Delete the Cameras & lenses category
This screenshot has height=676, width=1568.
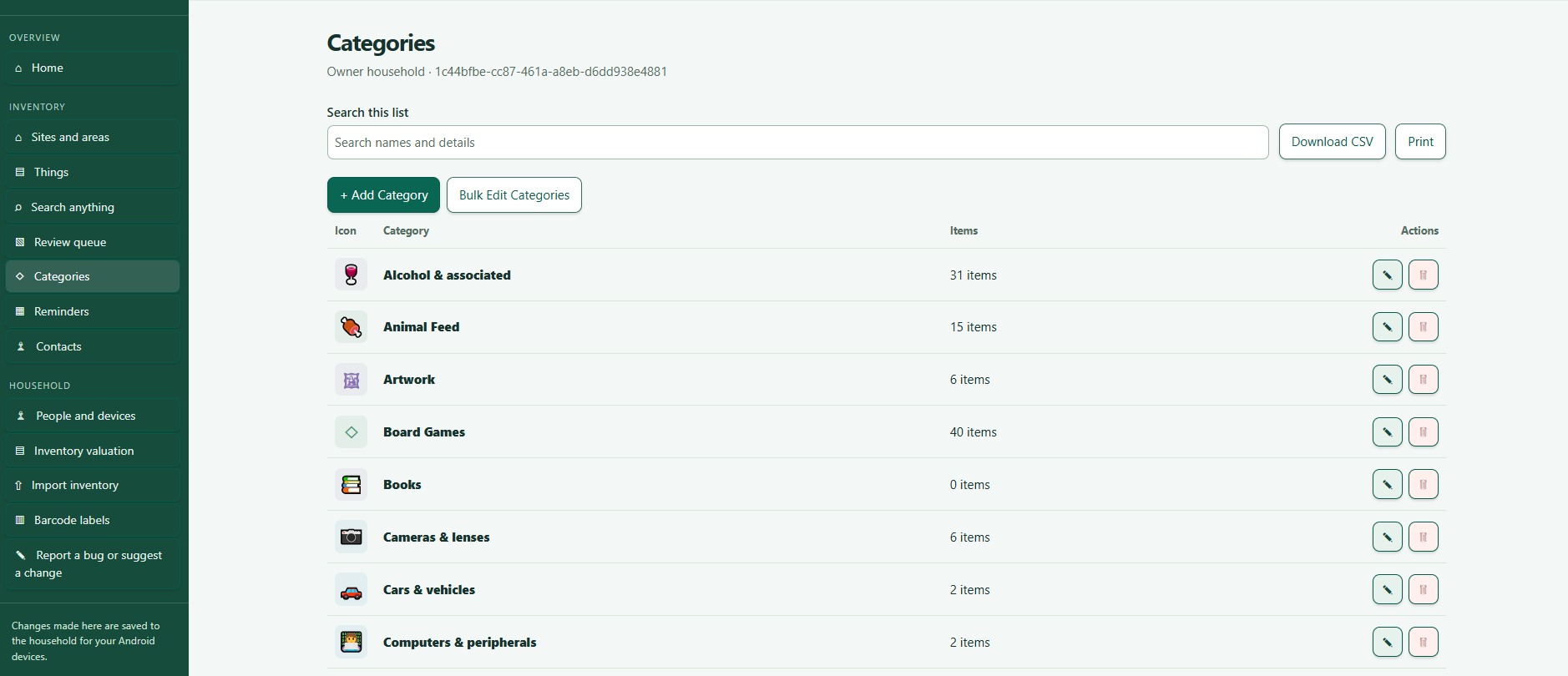1423,537
